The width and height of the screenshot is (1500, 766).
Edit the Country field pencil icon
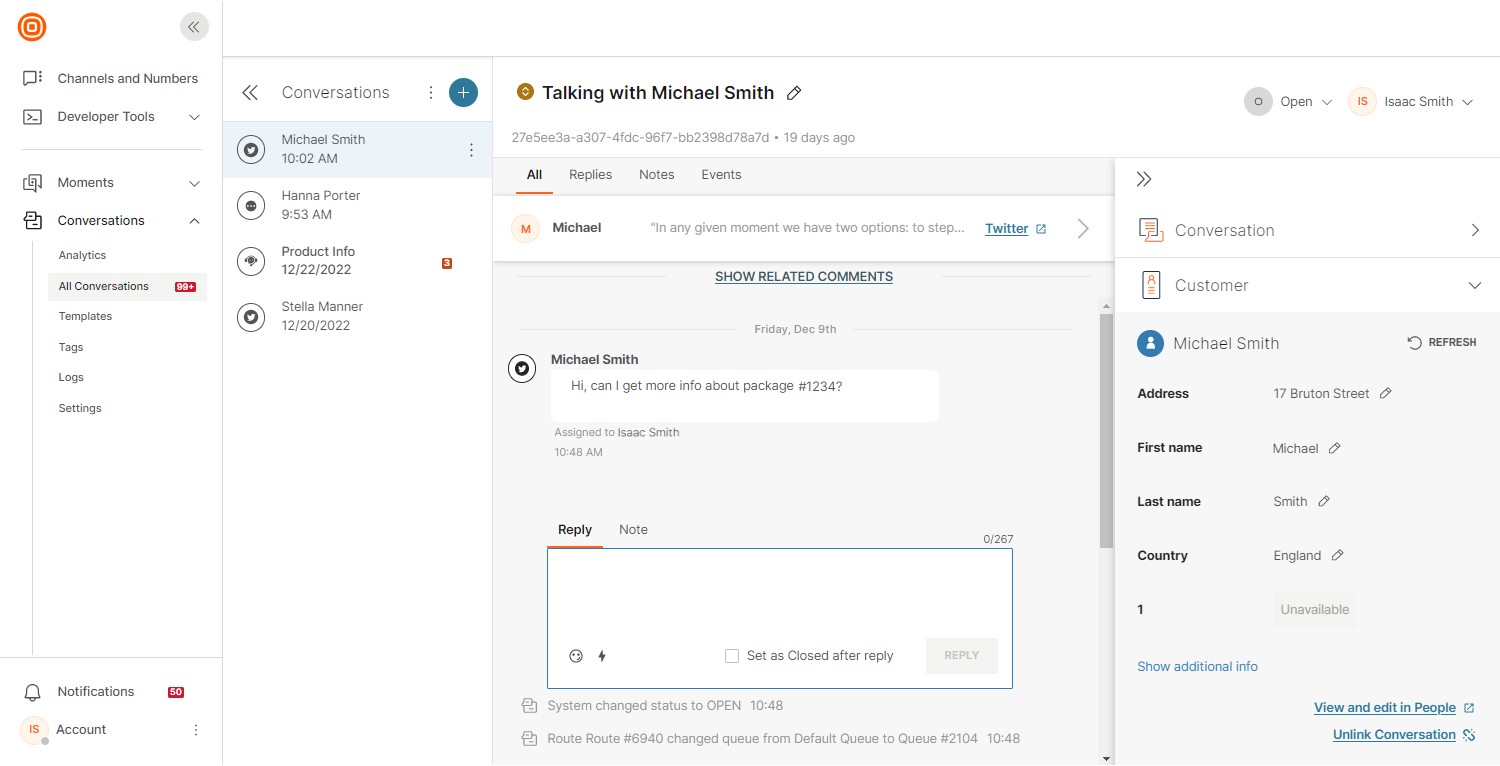pos(1337,556)
